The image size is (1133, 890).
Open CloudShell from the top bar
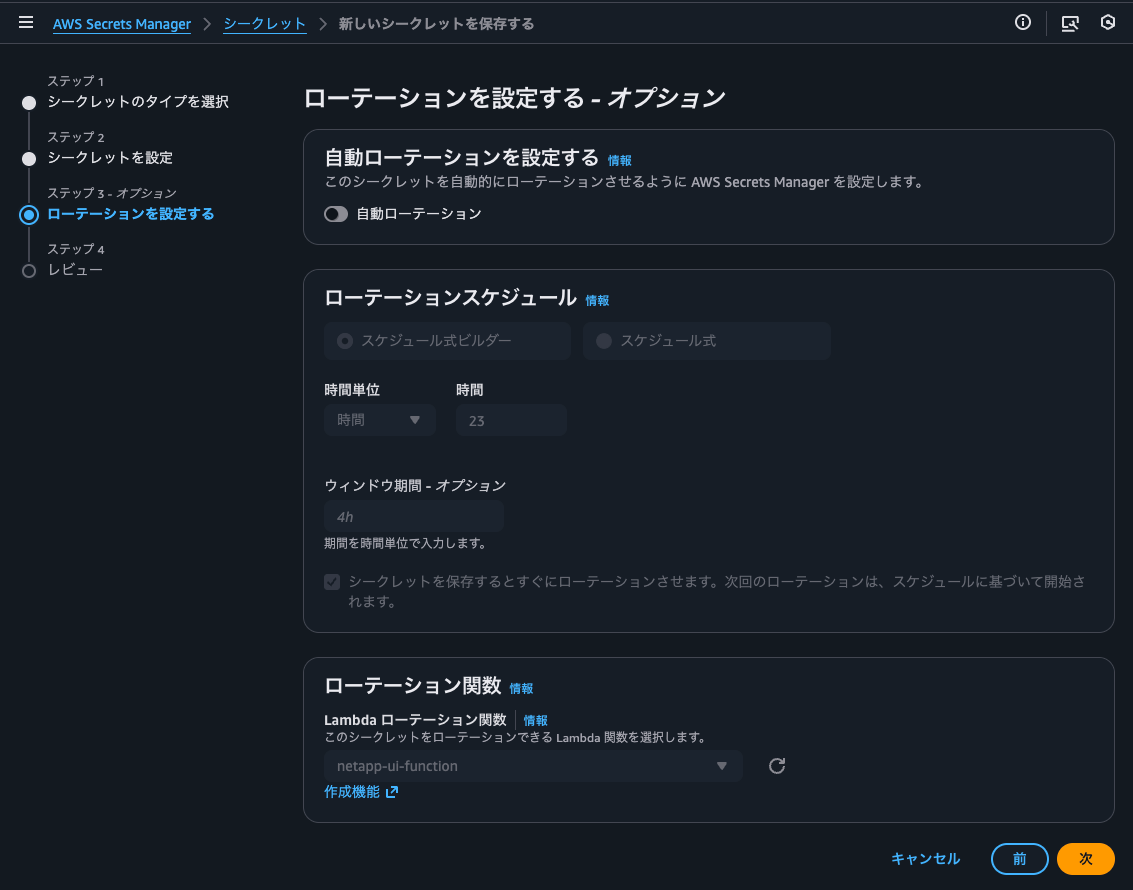click(1070, 22)
